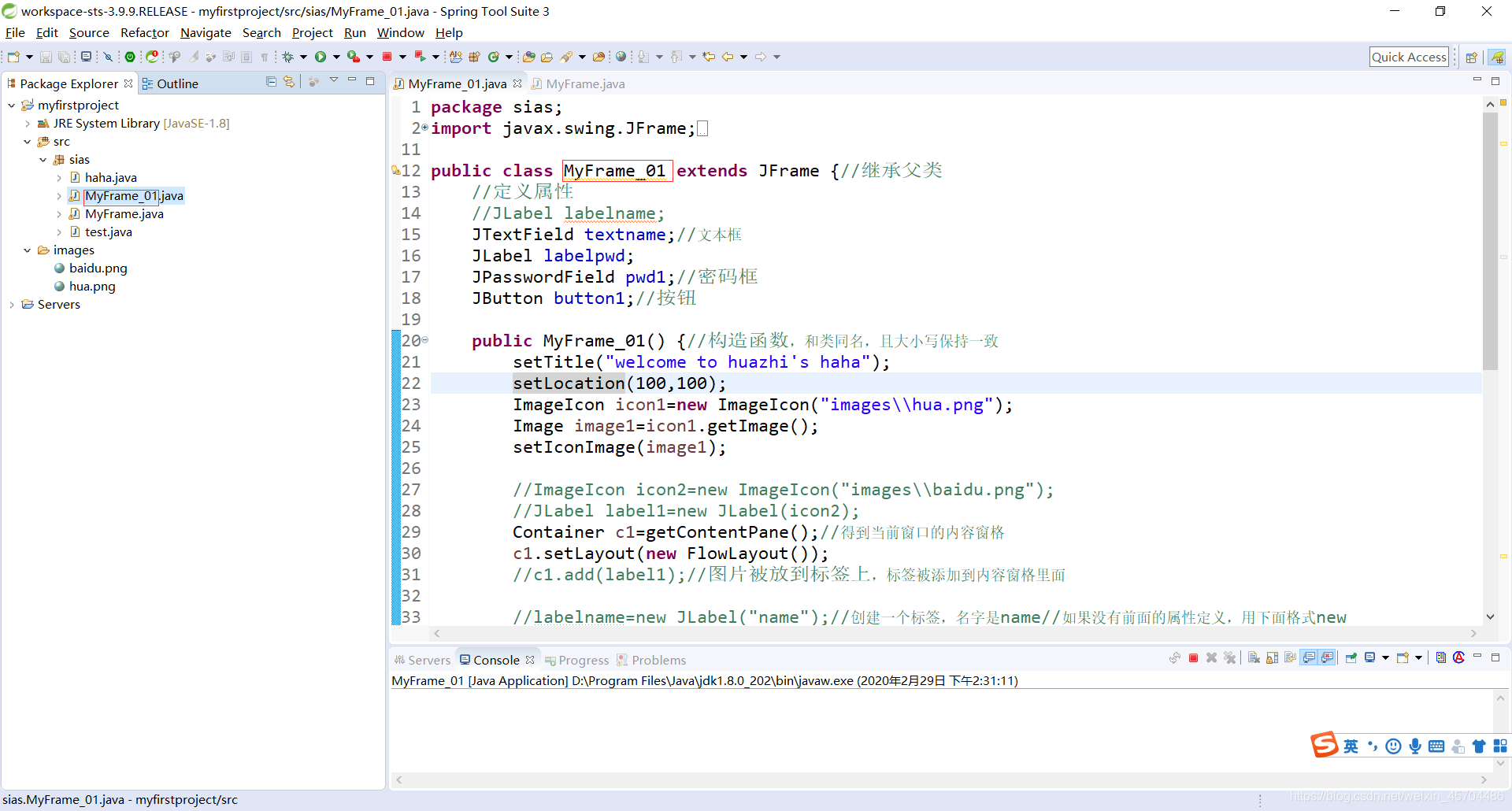Select hua.png in images folder
Image resolution: width=1512 pixels, height=811 pixels.
[84, 287]
